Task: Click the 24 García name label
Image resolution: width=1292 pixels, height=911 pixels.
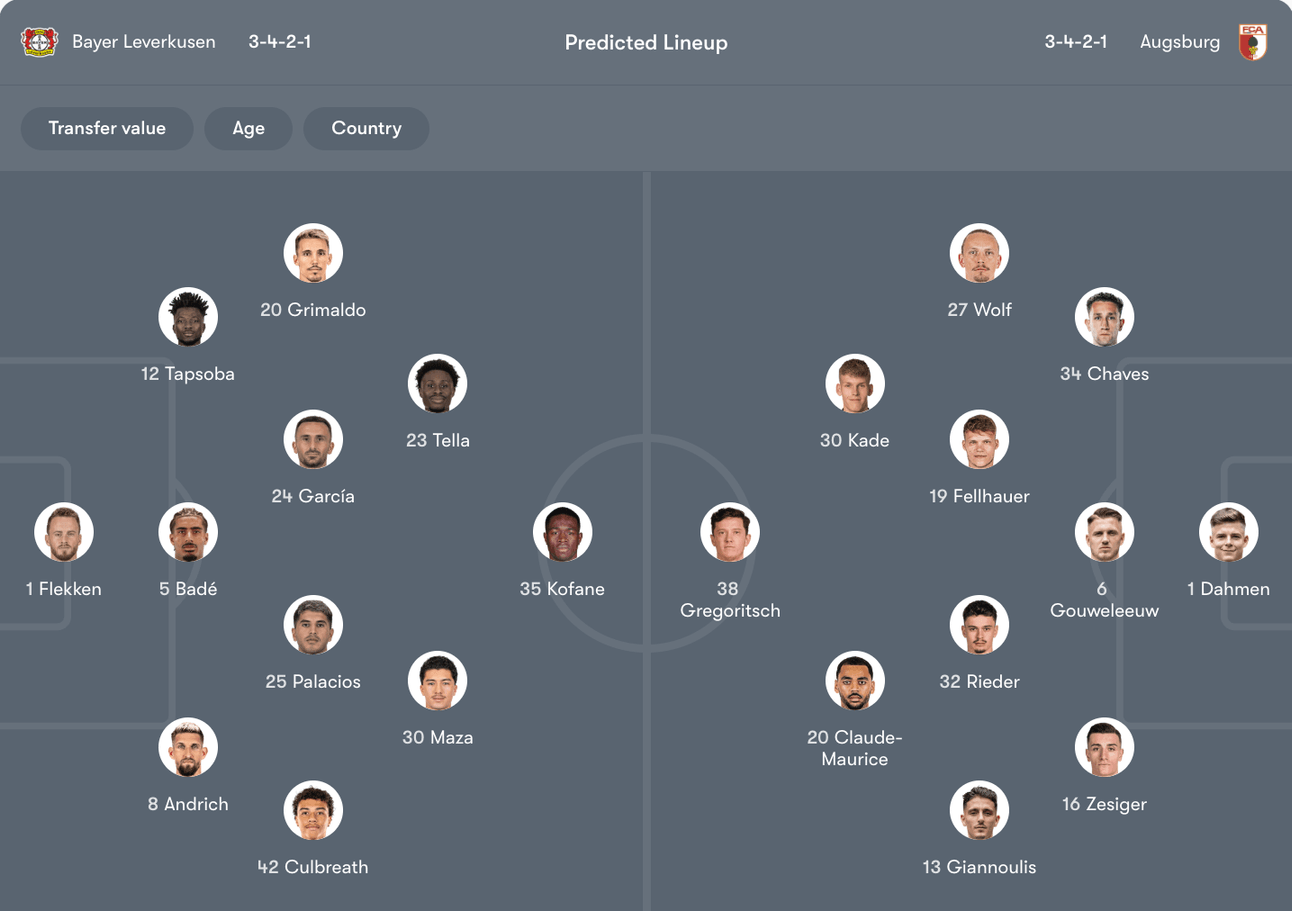Action: point(313,496)
